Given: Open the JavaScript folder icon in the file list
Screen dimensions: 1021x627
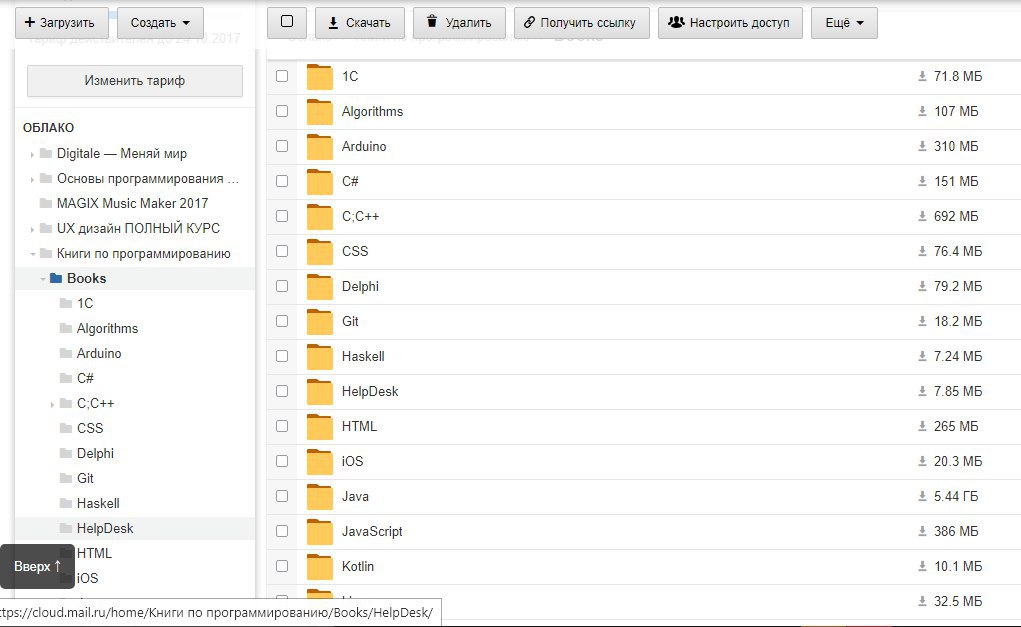Looking at the screenshot, I should [x=320, y=532].
